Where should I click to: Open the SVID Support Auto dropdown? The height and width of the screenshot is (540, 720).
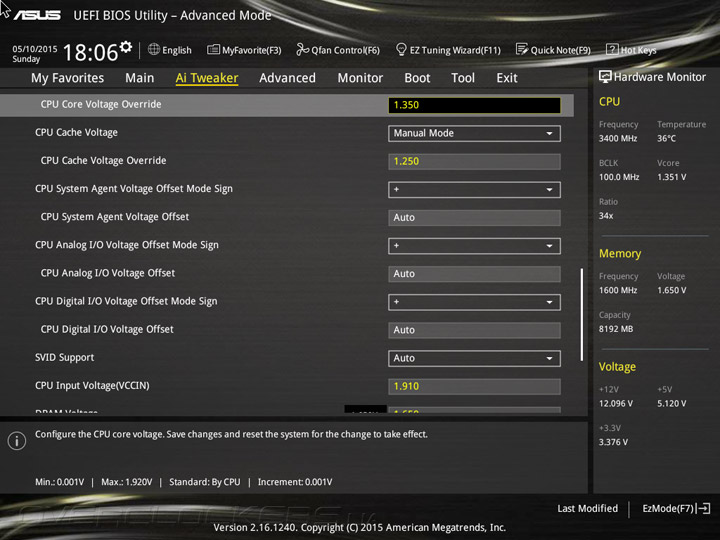coord(474,358)
